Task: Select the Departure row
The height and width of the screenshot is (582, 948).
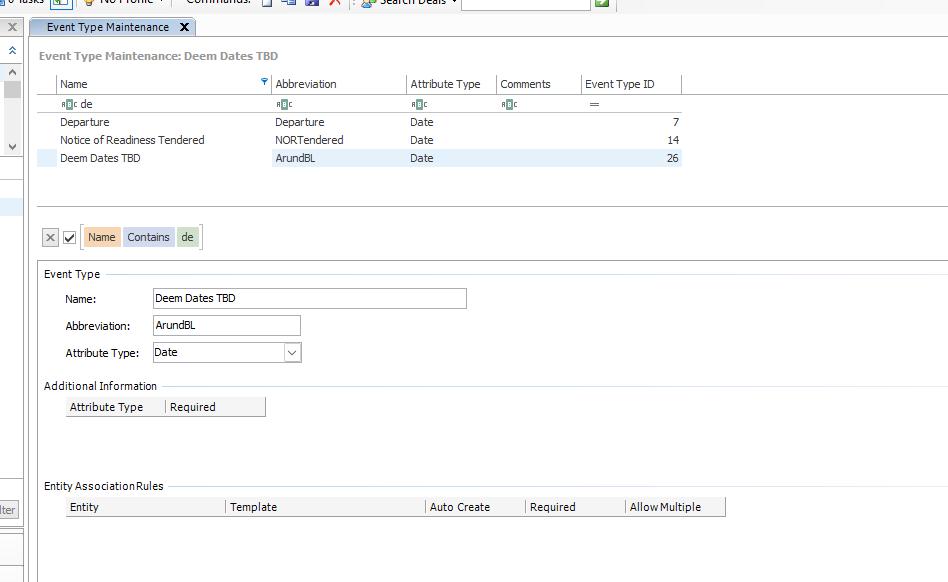Action: click(85, 122)
